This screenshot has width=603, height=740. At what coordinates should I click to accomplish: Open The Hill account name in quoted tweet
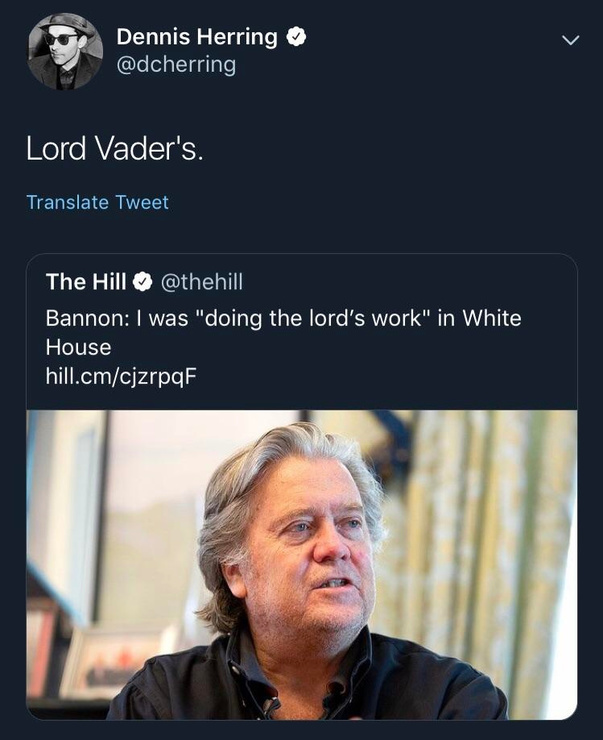[x=86, y=282]
